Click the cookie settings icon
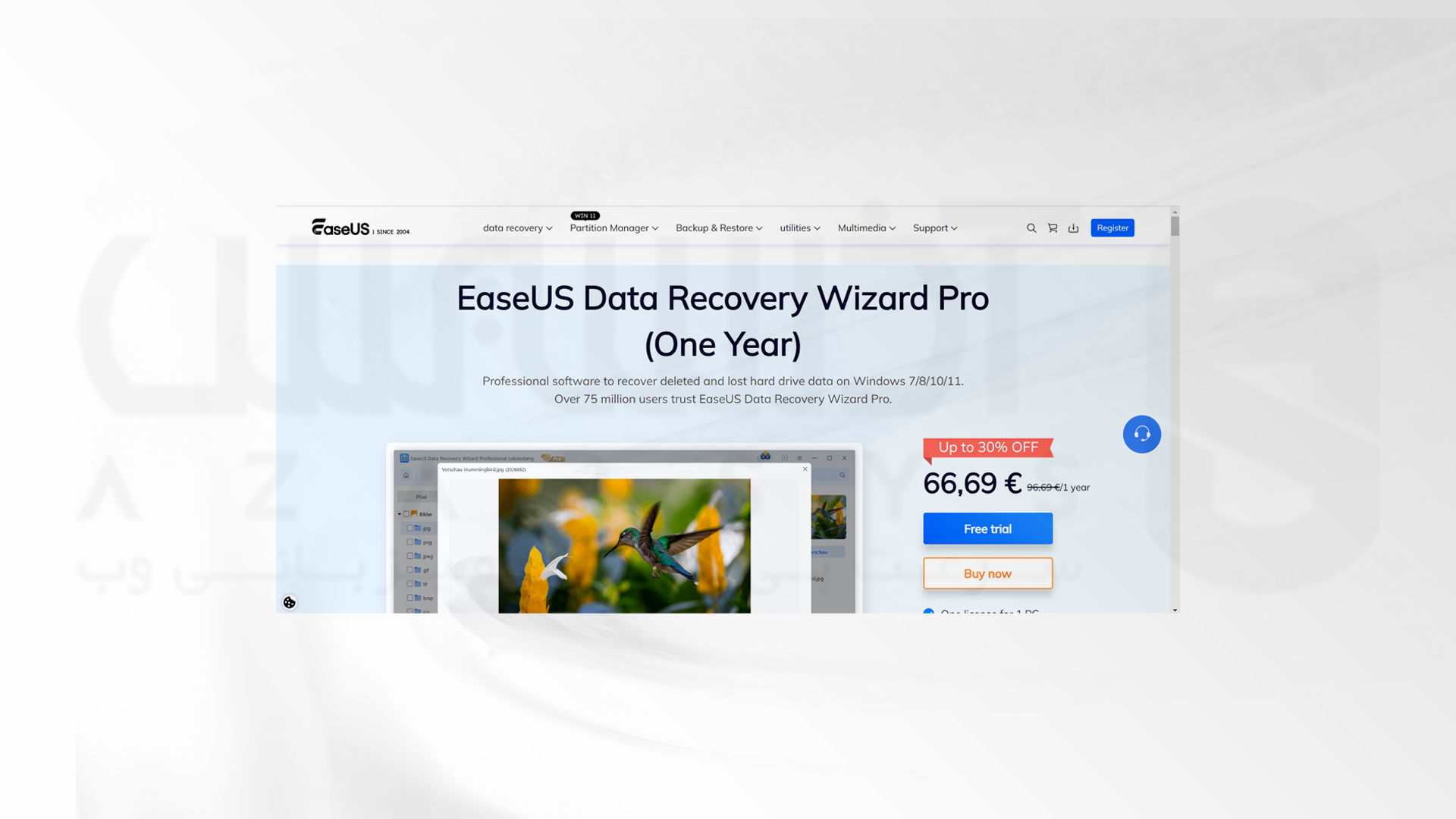The width and height of the screenshot is (1456, 819). pos(289,602)
